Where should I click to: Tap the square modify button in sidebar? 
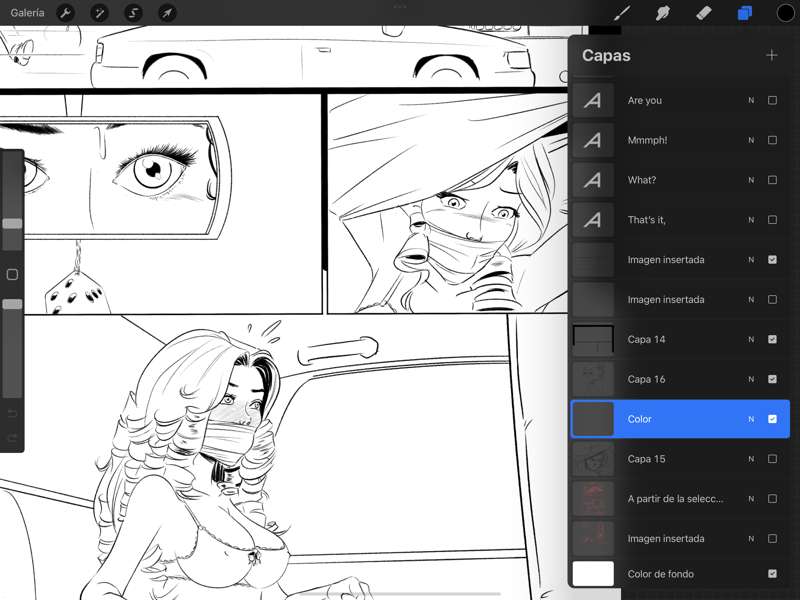click(x=12, y=274)
